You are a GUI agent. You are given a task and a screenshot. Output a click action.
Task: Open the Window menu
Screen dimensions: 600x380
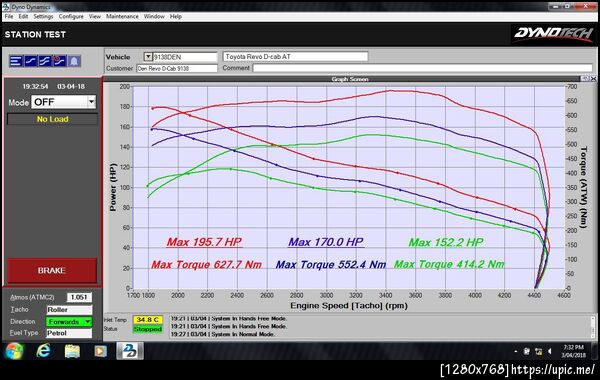154,16
